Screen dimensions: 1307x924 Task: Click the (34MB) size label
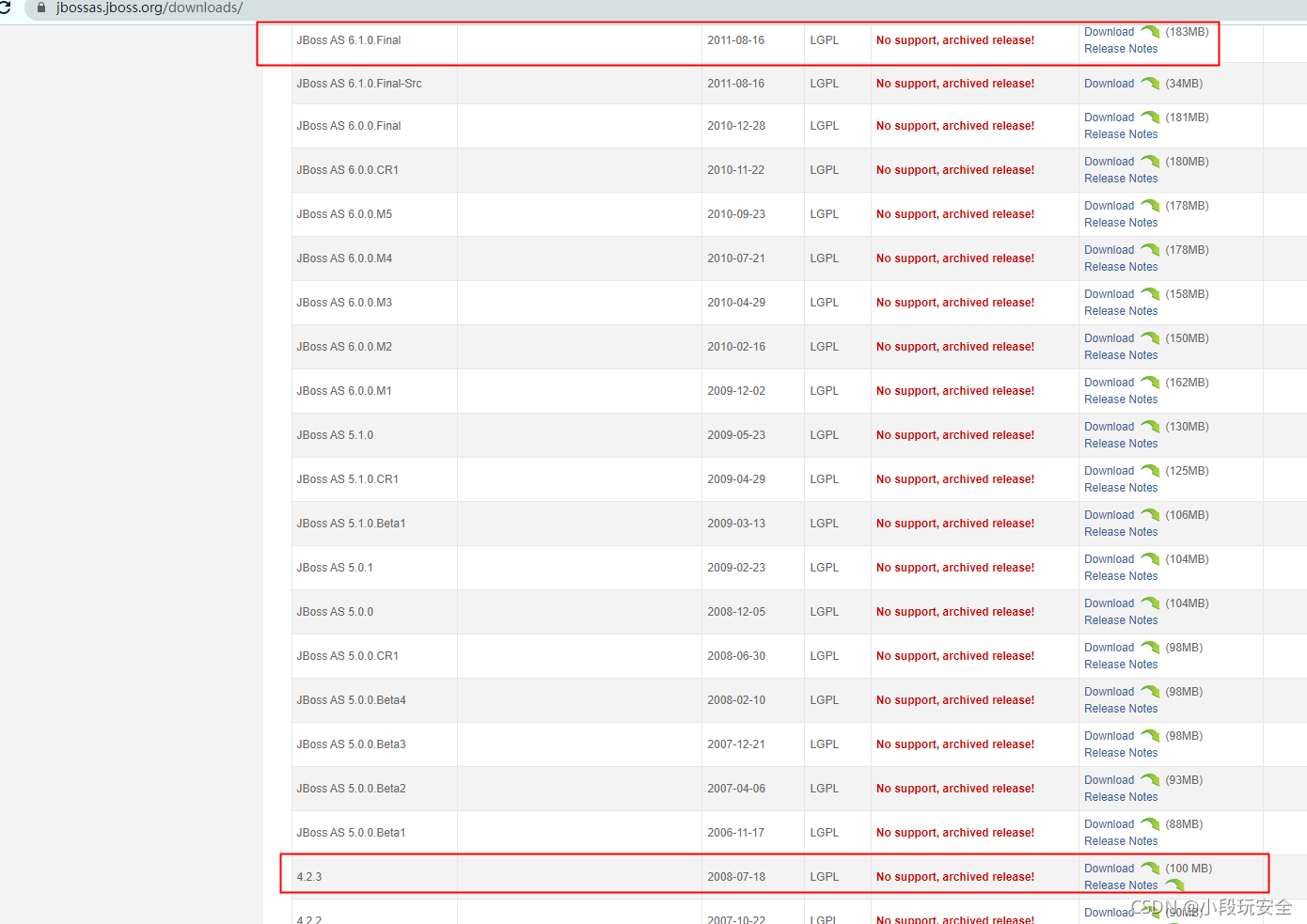[x=1184, y=84]
